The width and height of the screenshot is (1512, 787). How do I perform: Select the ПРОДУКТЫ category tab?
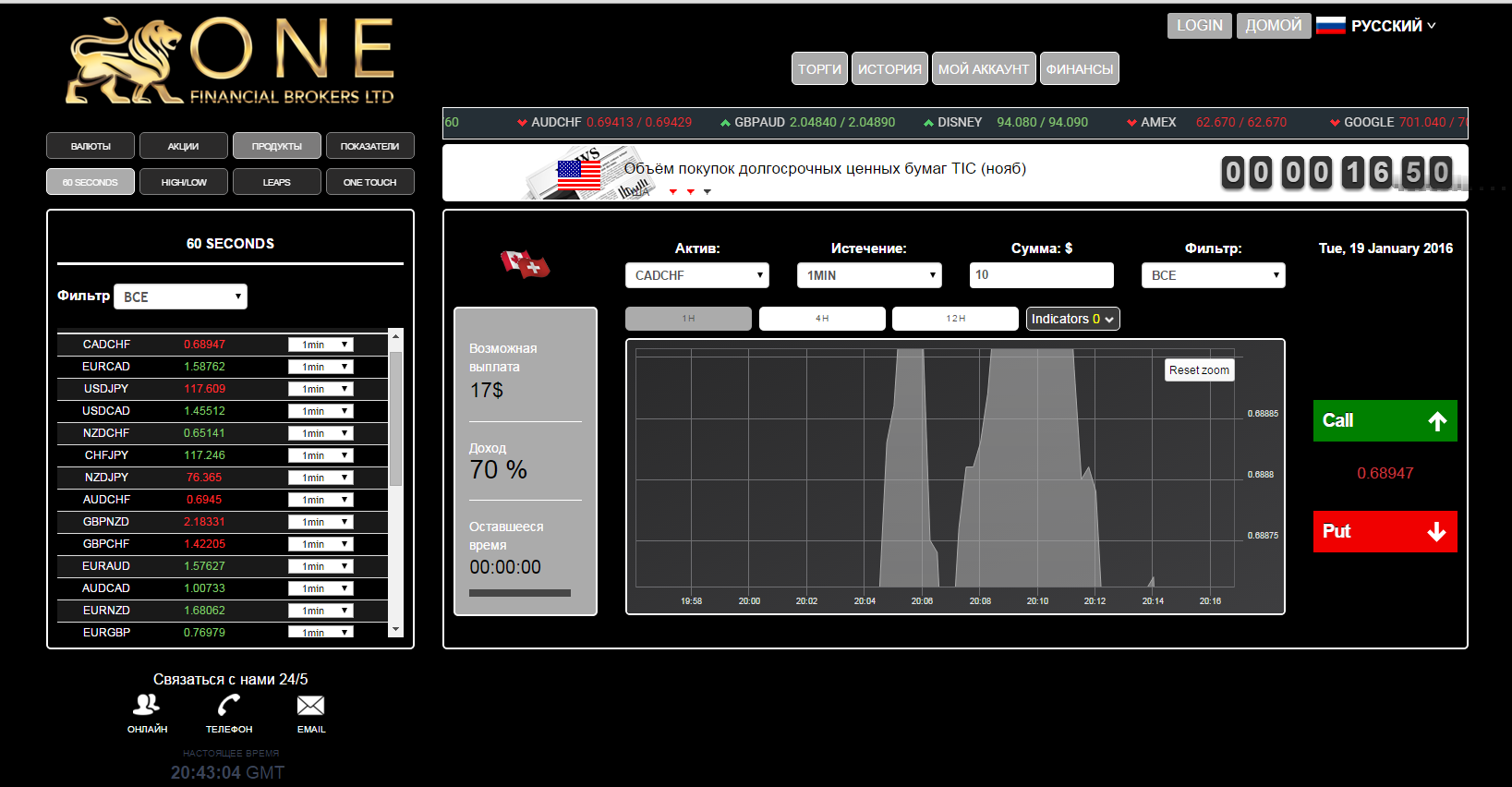tap(277, 146)
